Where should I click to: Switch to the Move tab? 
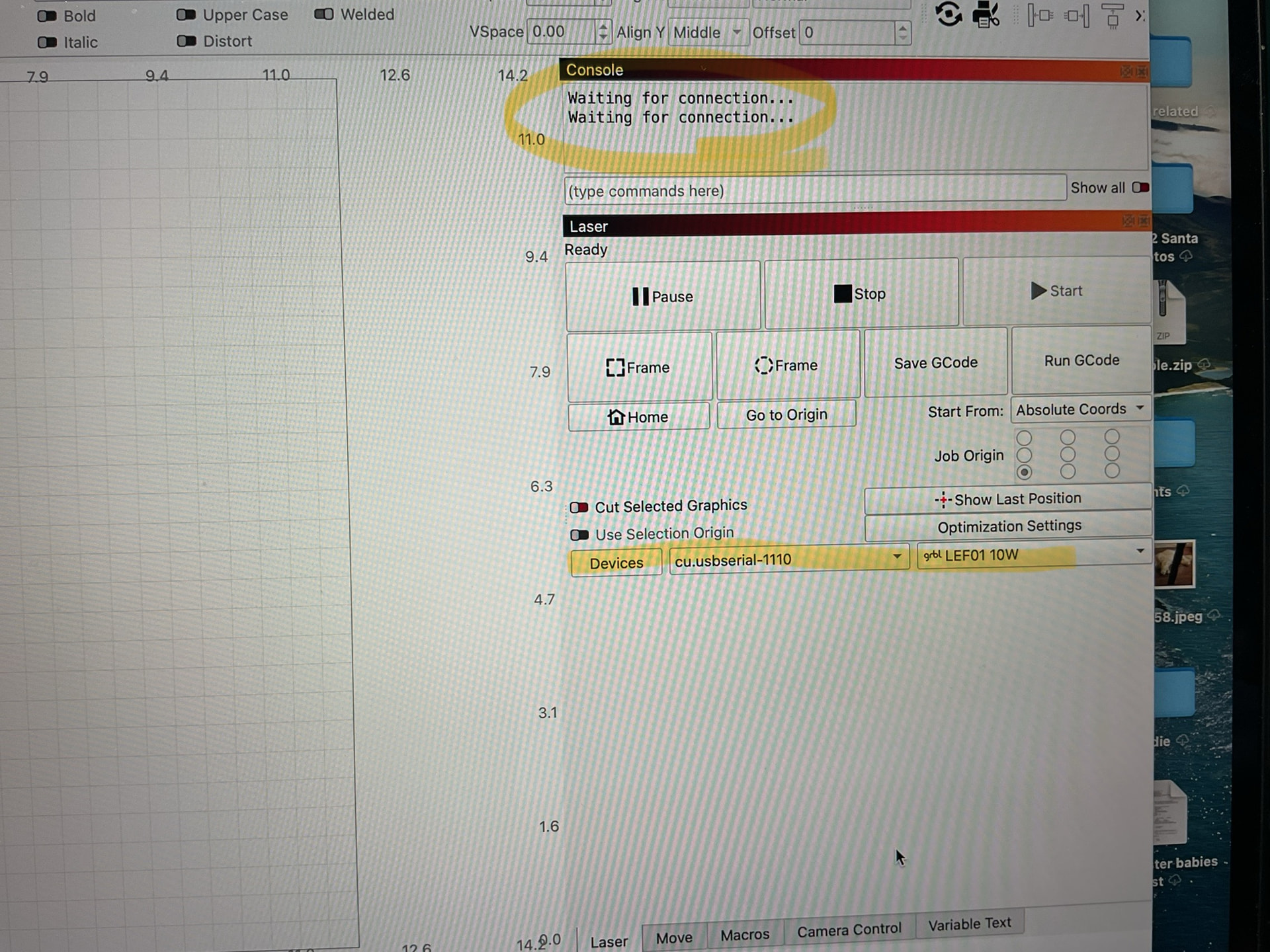point(674,937)
